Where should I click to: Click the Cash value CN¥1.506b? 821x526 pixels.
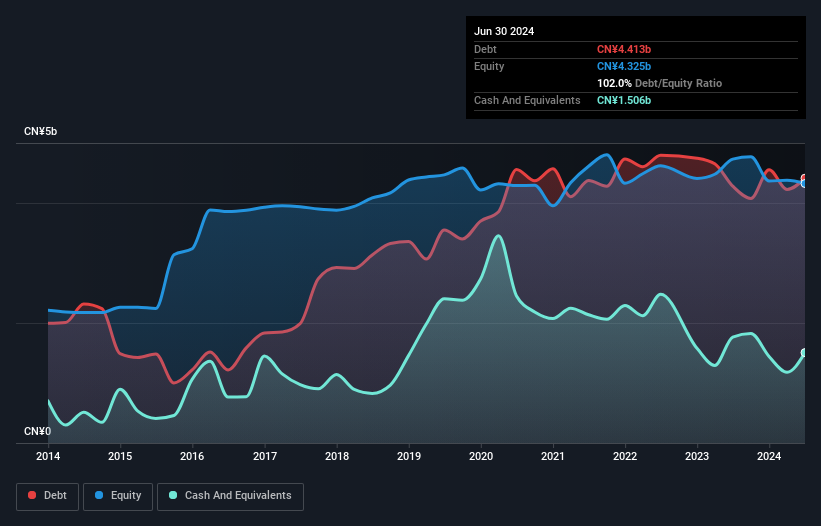624,100
